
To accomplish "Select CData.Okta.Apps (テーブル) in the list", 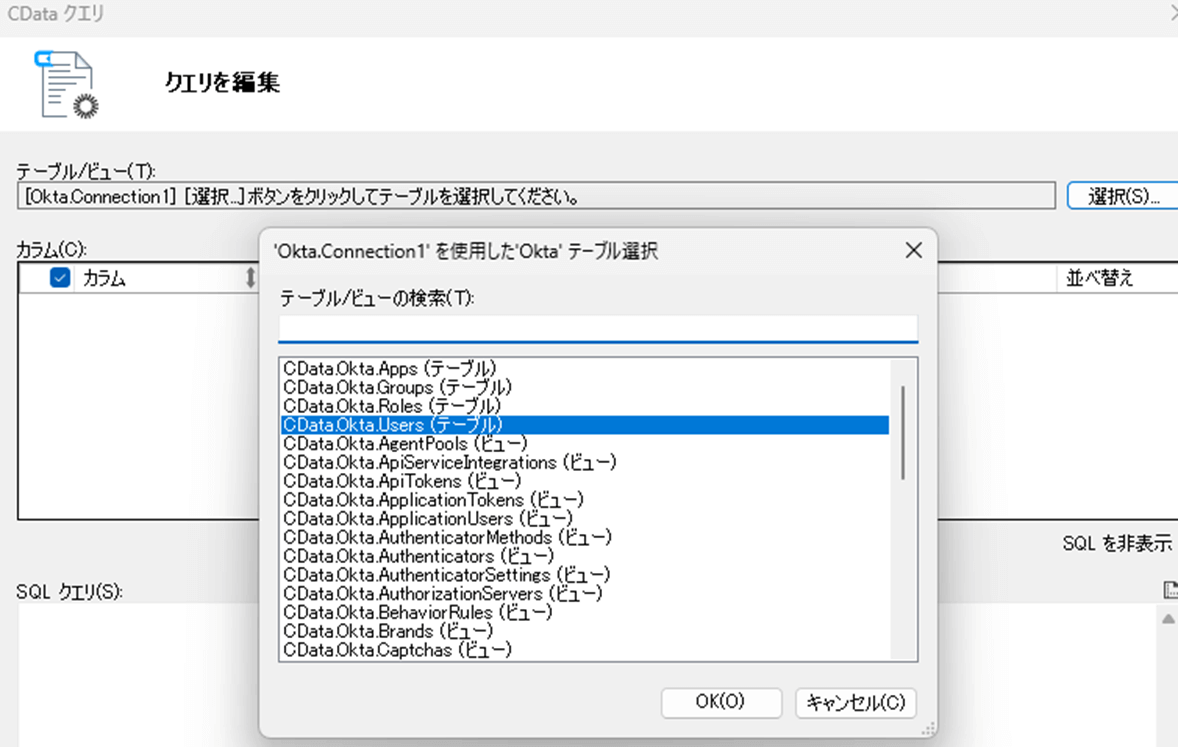I will click(x=389, y=369).
